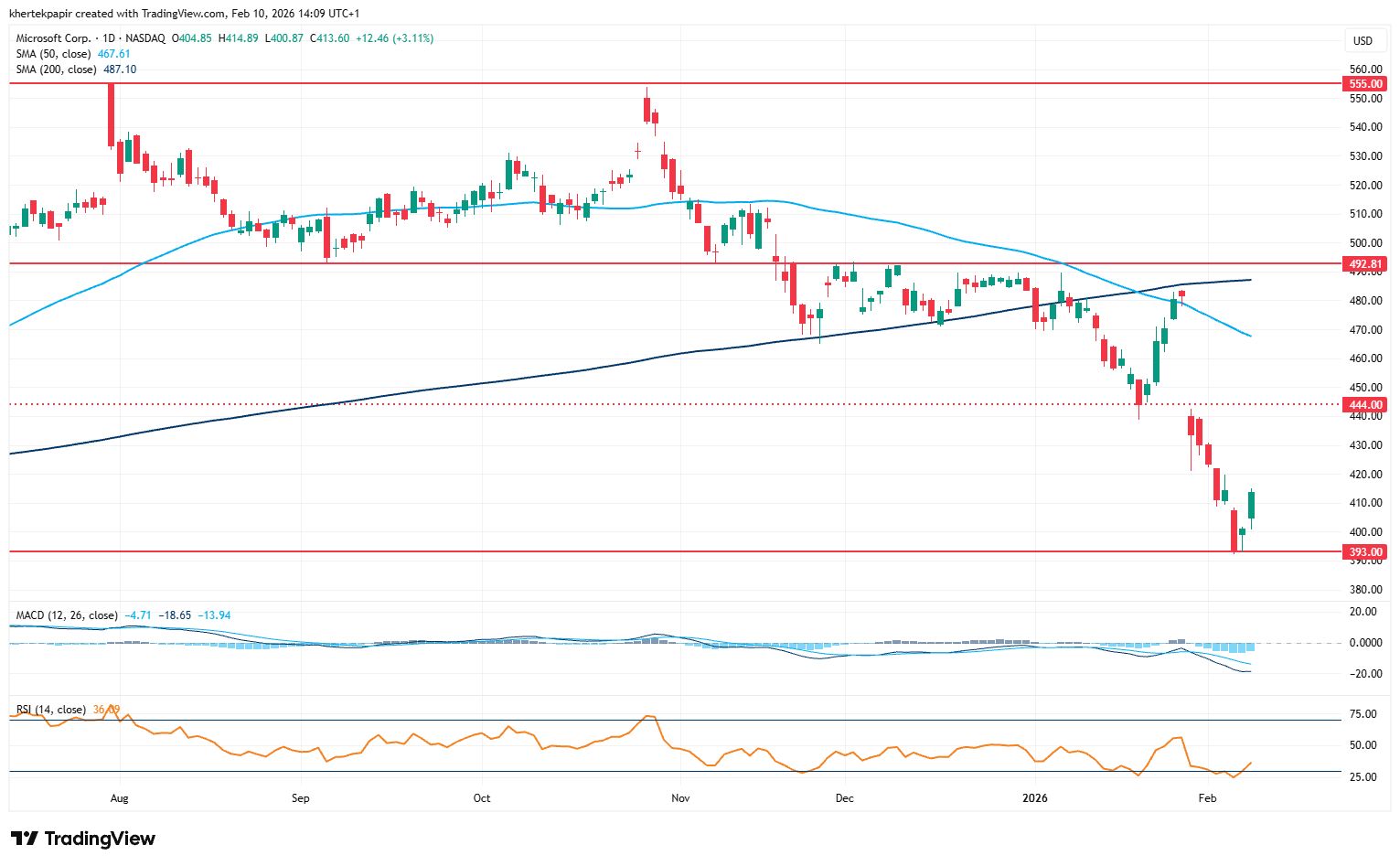Open the USD currency selector
Screen dimensions: 1400x866
click(x=1363, y=40)
